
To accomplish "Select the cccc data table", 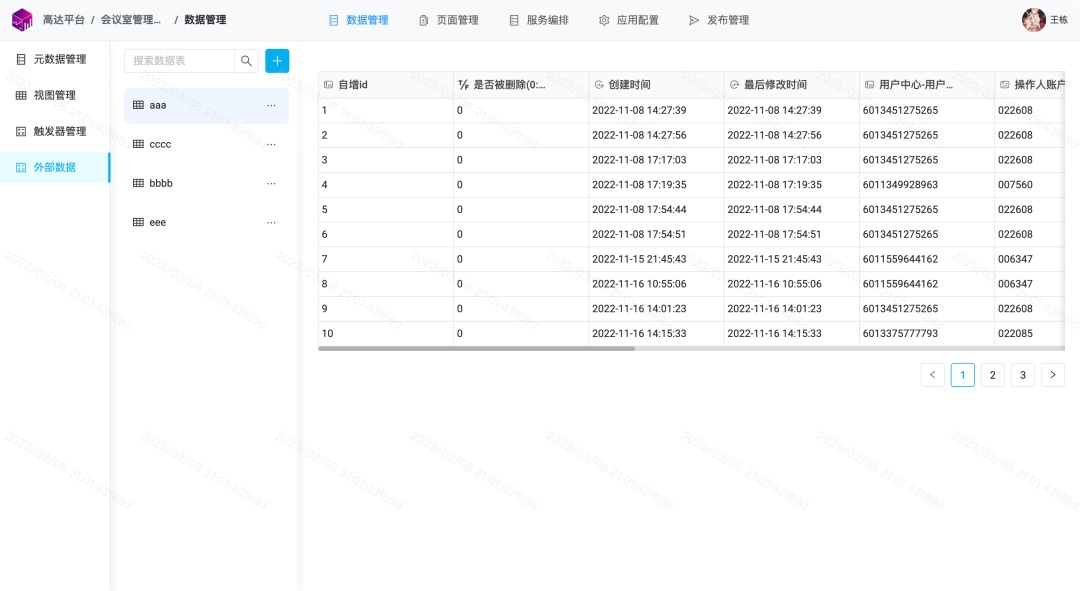I will pos(207,145).
